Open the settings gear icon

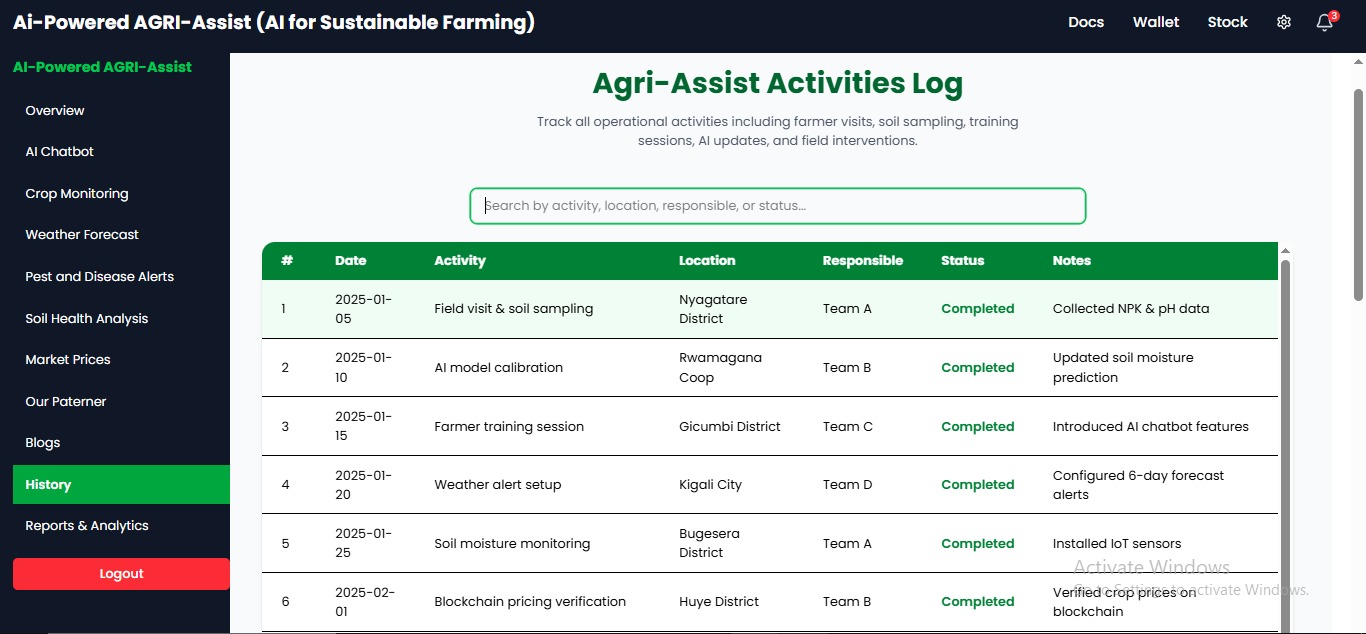pos(1284,22)
